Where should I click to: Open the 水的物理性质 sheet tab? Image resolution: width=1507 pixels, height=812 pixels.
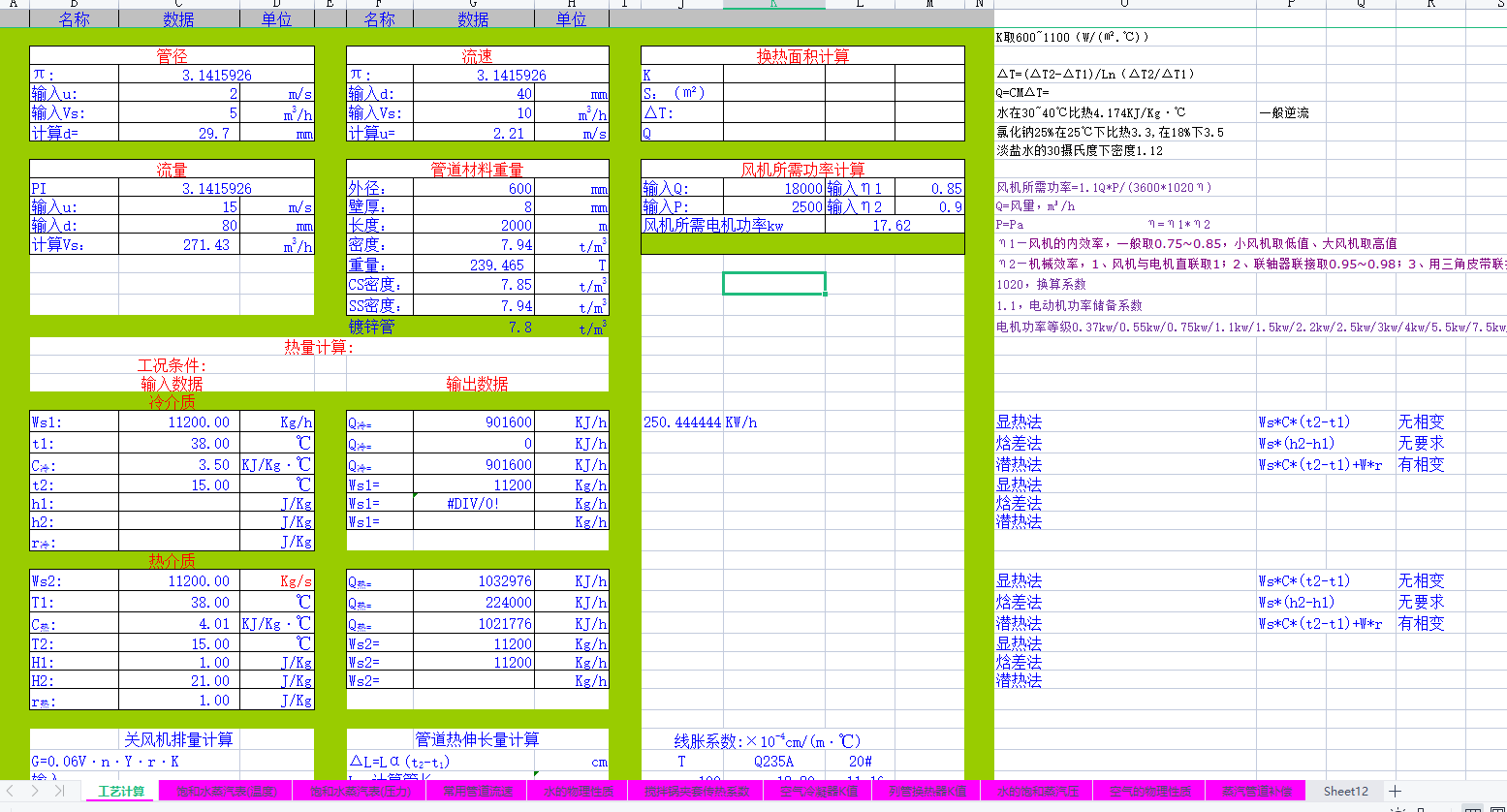pos(578,792)
